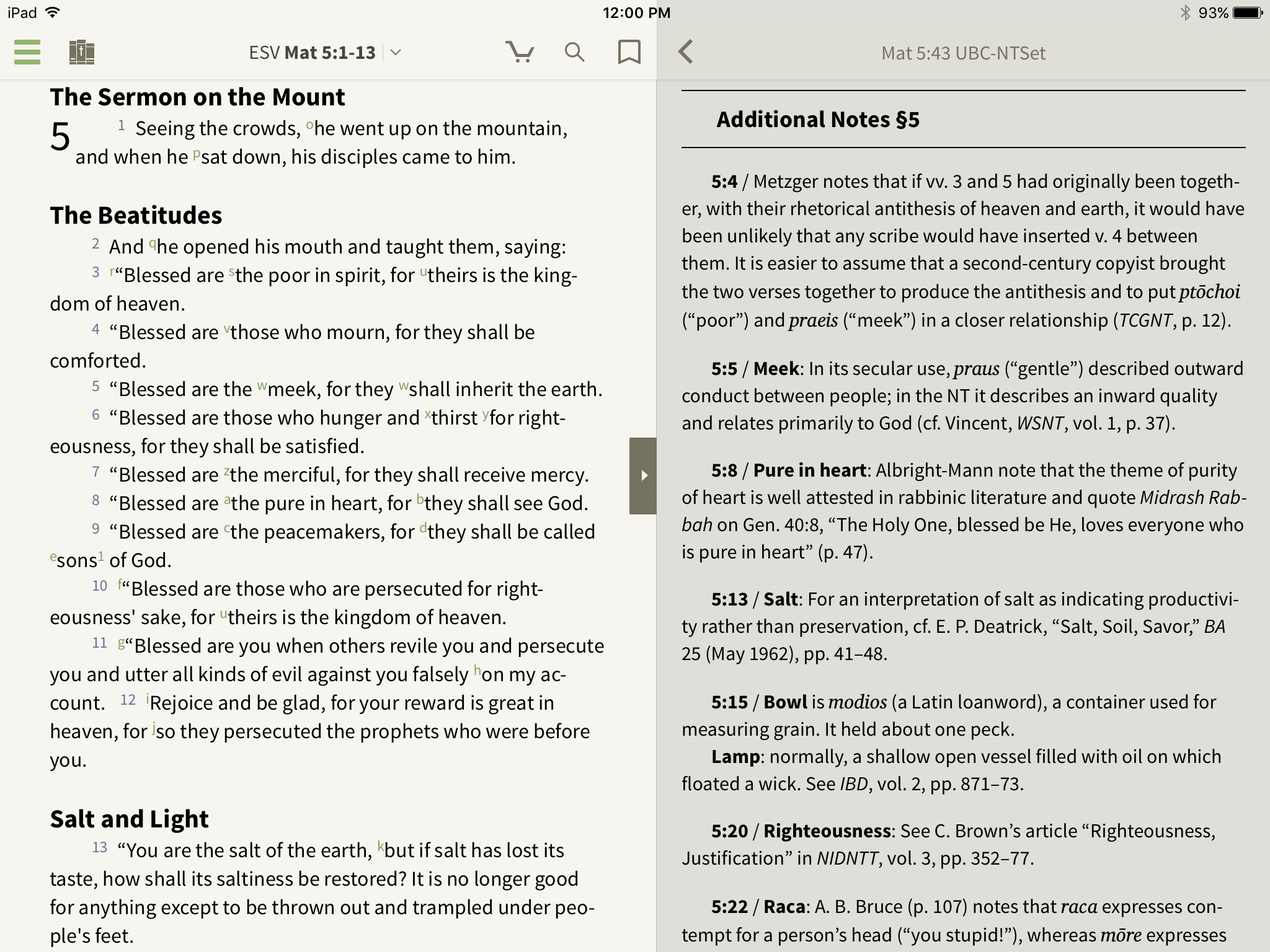This screenshot has width=1270, height=952.
Task: Tap 'Pure in heart' note heading
Action: point(809,470)
